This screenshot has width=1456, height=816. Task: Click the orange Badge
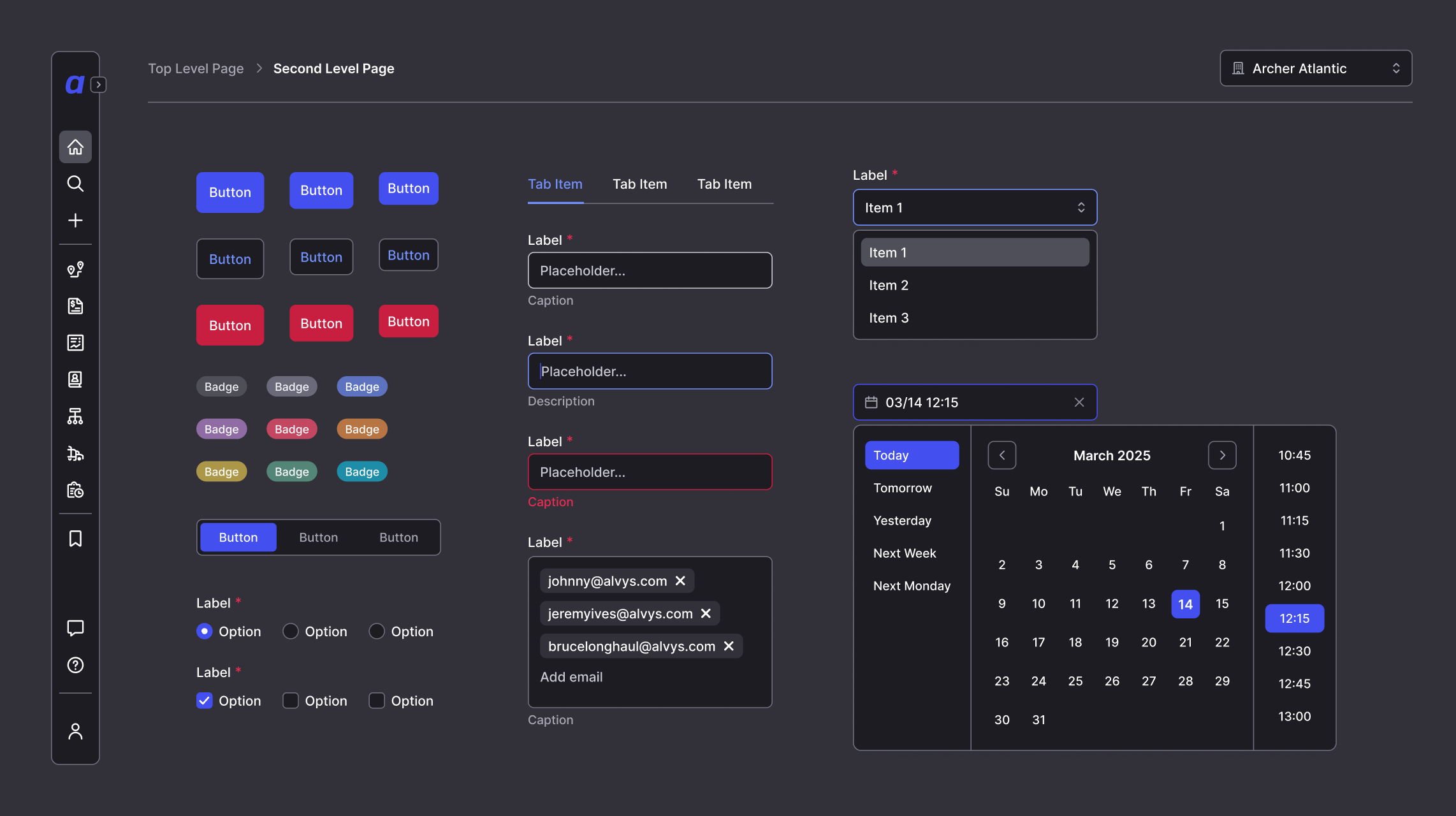click(x=362, y=429)
